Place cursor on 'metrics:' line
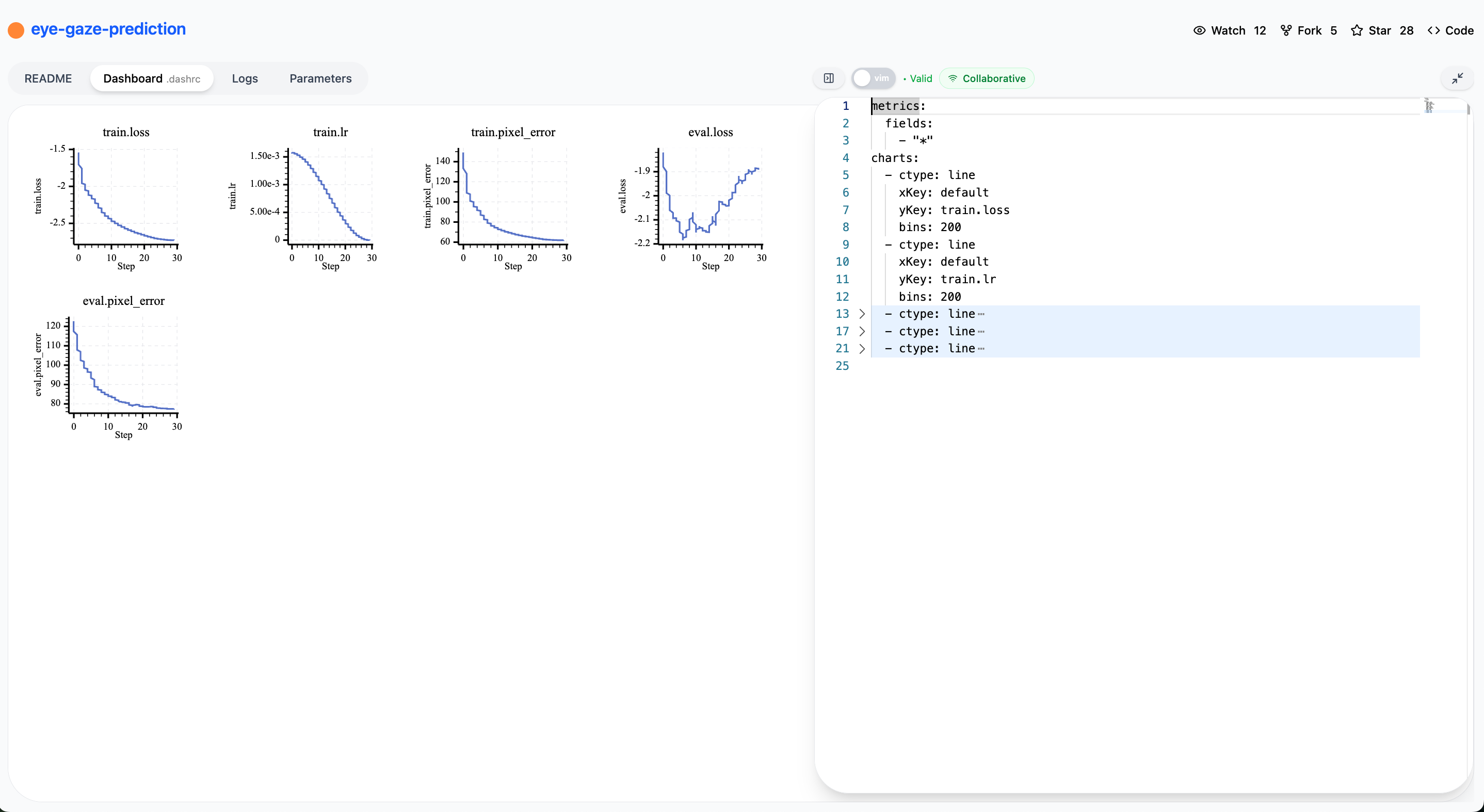Image resolution: width=1484 pixels, height=812 pixels. coord(898,106)
